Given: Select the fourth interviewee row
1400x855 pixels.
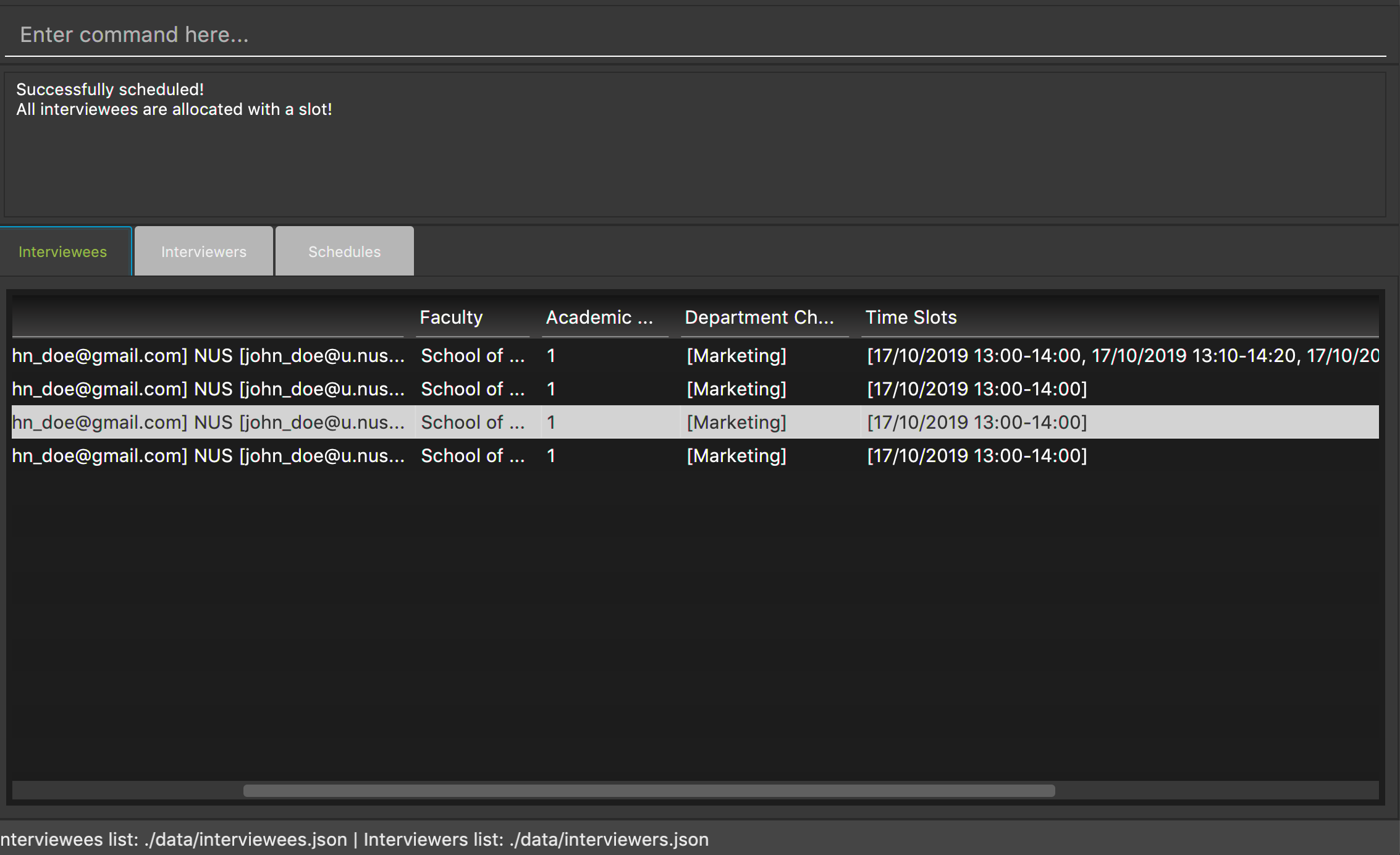Looking at the screenshot, I should [x=208, y=456].
